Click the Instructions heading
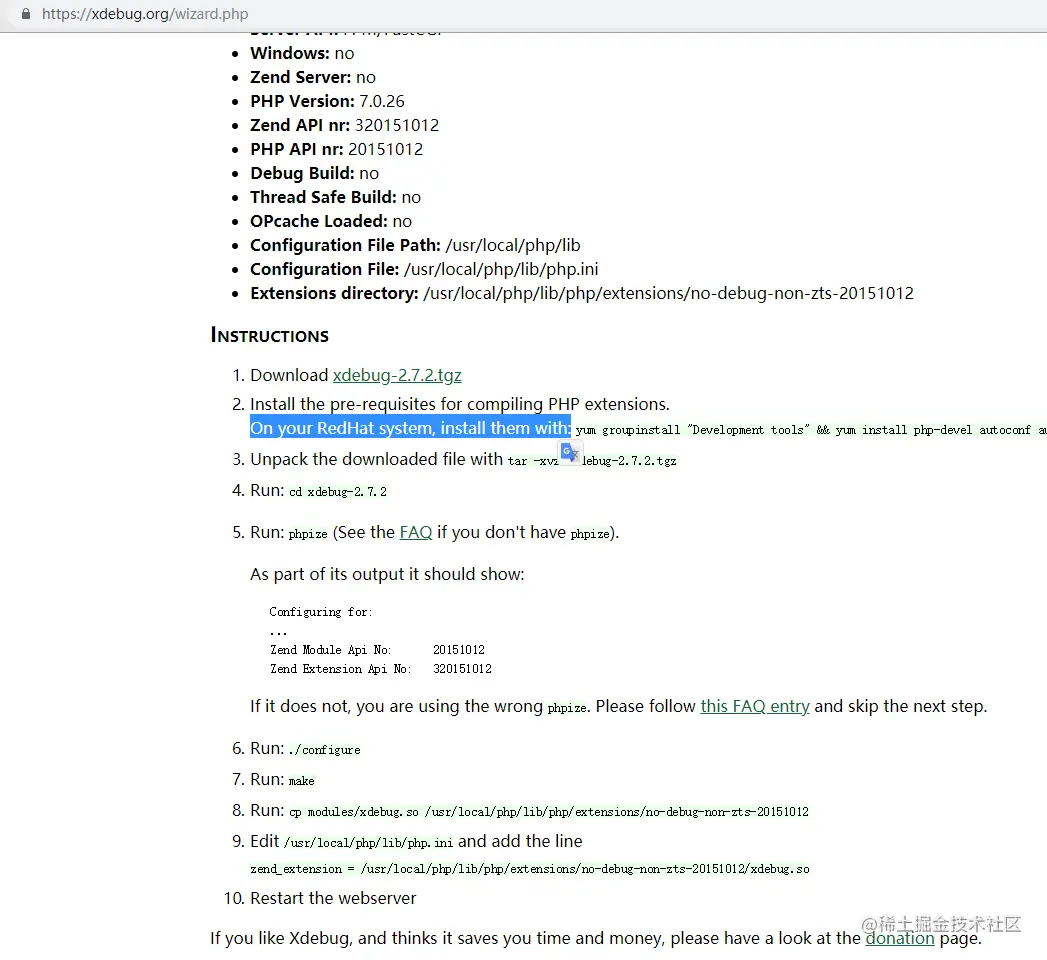 270,335
